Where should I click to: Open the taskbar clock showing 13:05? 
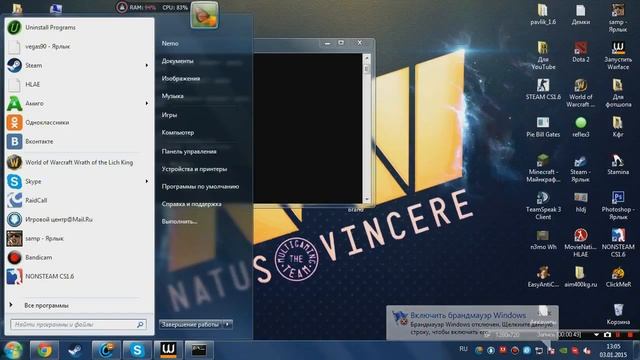click(613, 351)
